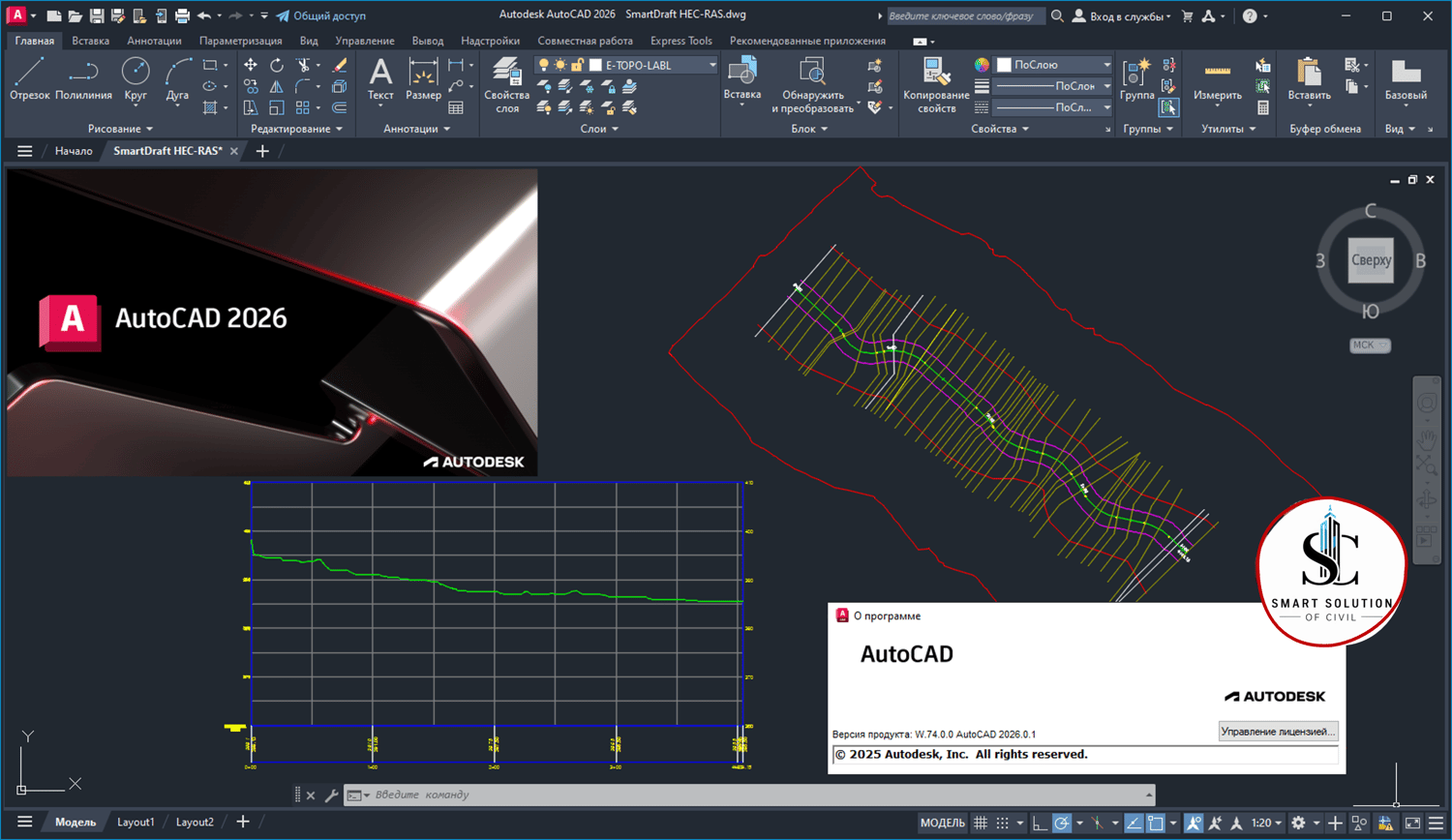Click the Управление лицензией button
Viewport: 1452px width, 840px height.
(1278, 732)
